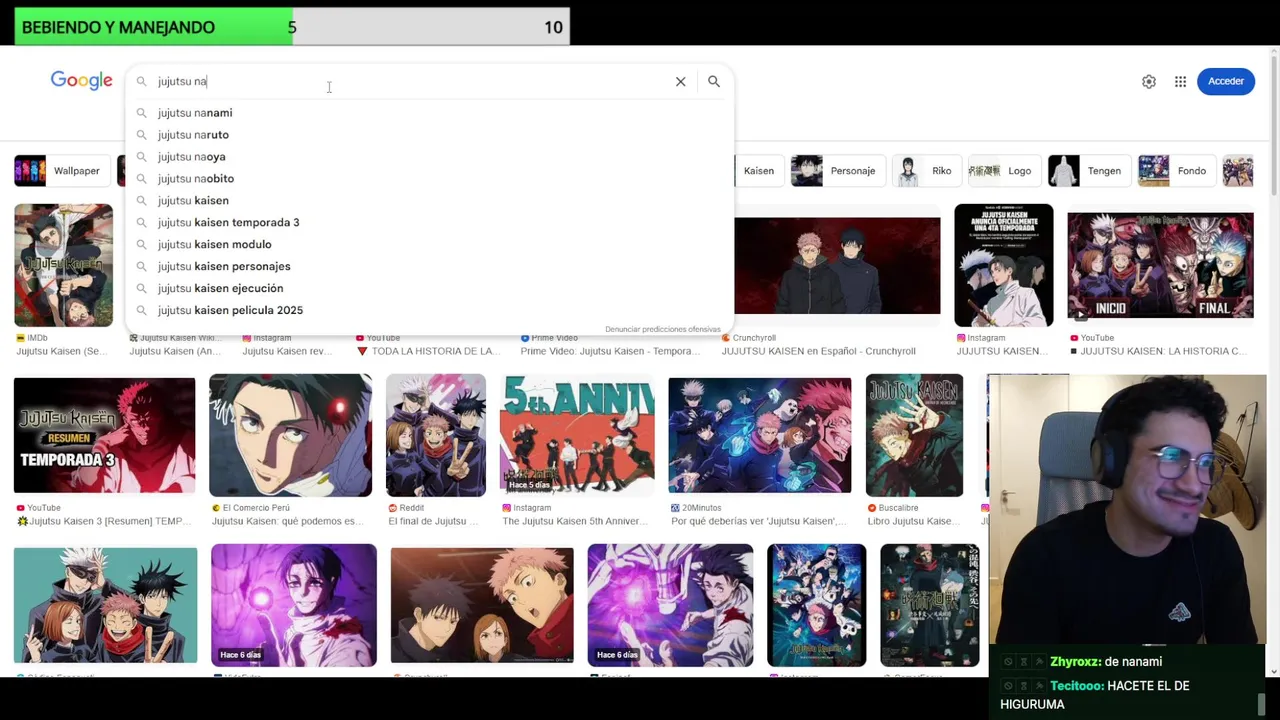Click the 'Por qué deberías ver Jujutsu Kaisen' title

[x=759, y=521]
